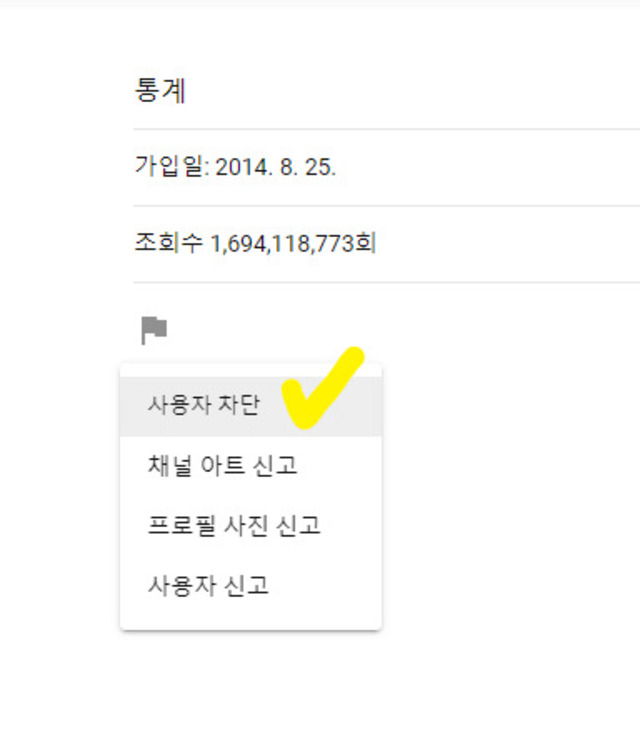Choose 사용자 신고 in the dropdown
The width and height of the screenshot is (640, 730).
(x=251, y=585)
